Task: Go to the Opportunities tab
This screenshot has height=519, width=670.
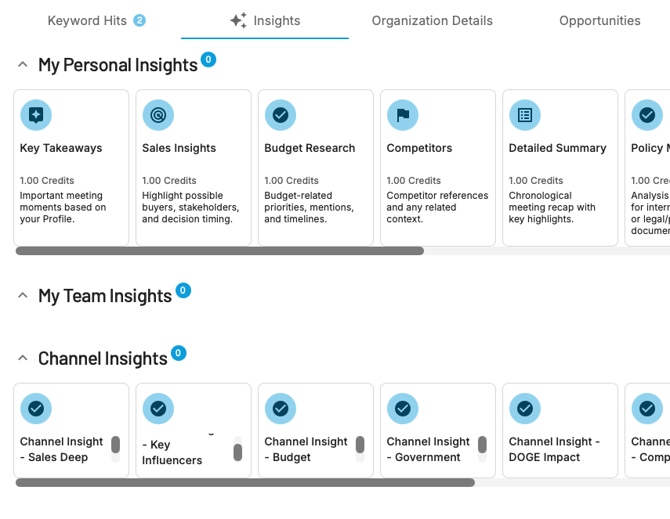Action: [599, 20]
